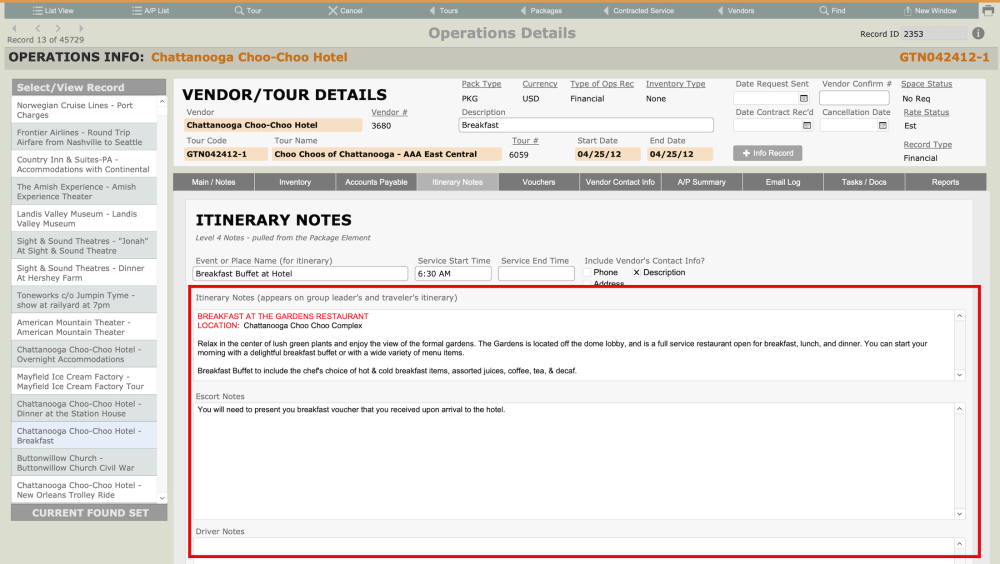The image size is (1000, 564).
Task: Click the Event or Place Name field
Action: [300, 274]
